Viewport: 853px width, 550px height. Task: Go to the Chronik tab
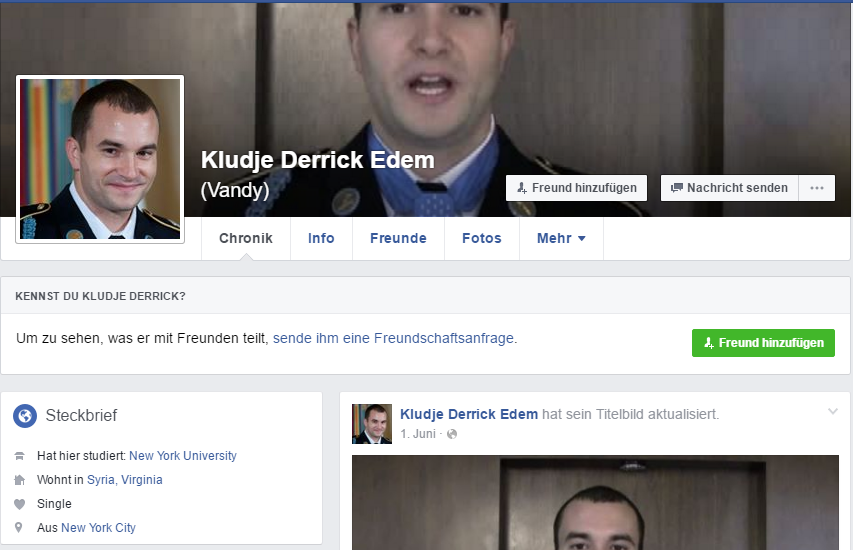click(x=246, y=239)
